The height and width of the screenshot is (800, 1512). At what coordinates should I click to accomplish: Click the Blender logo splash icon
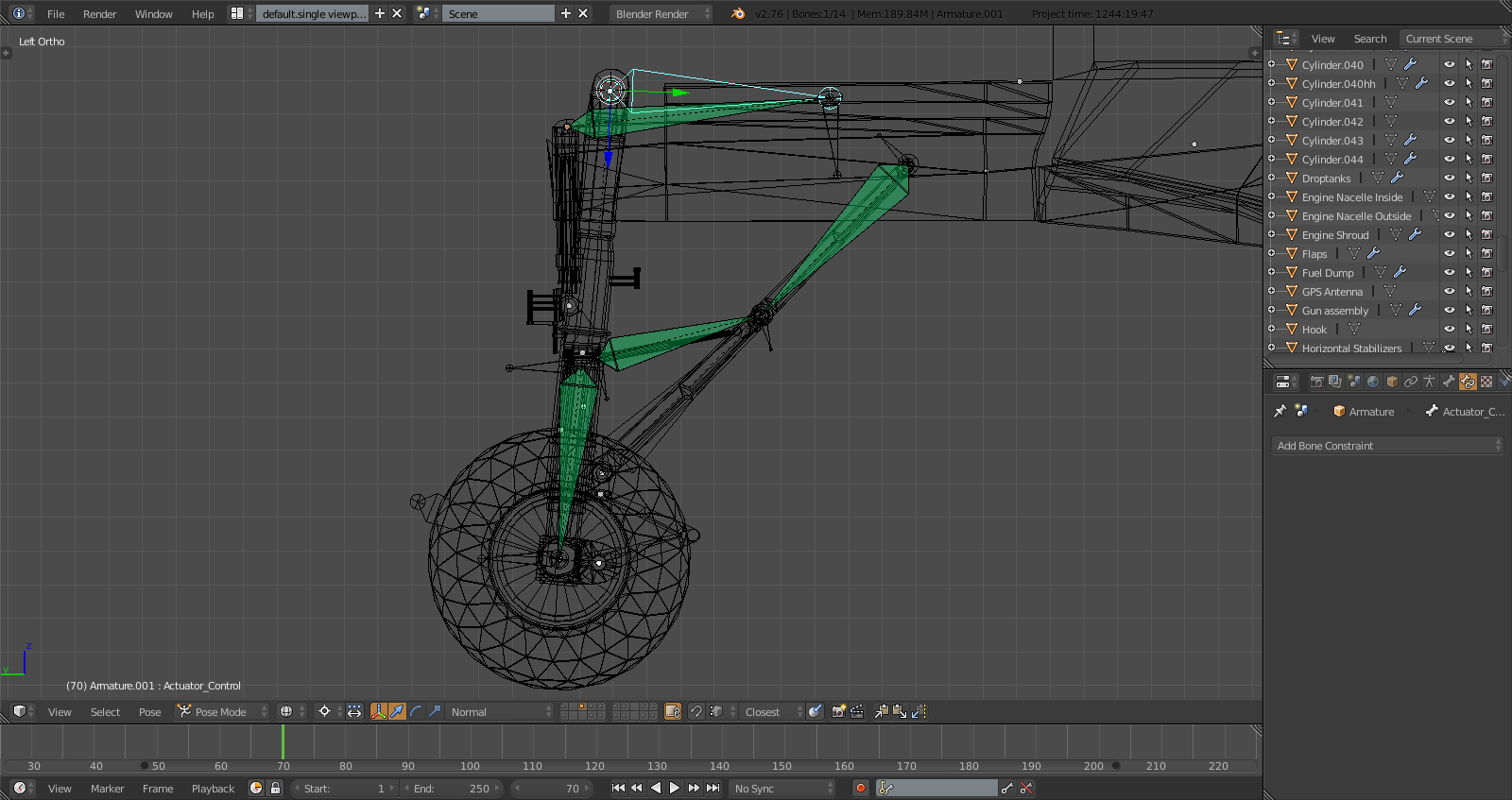click(x=738, y=13)
